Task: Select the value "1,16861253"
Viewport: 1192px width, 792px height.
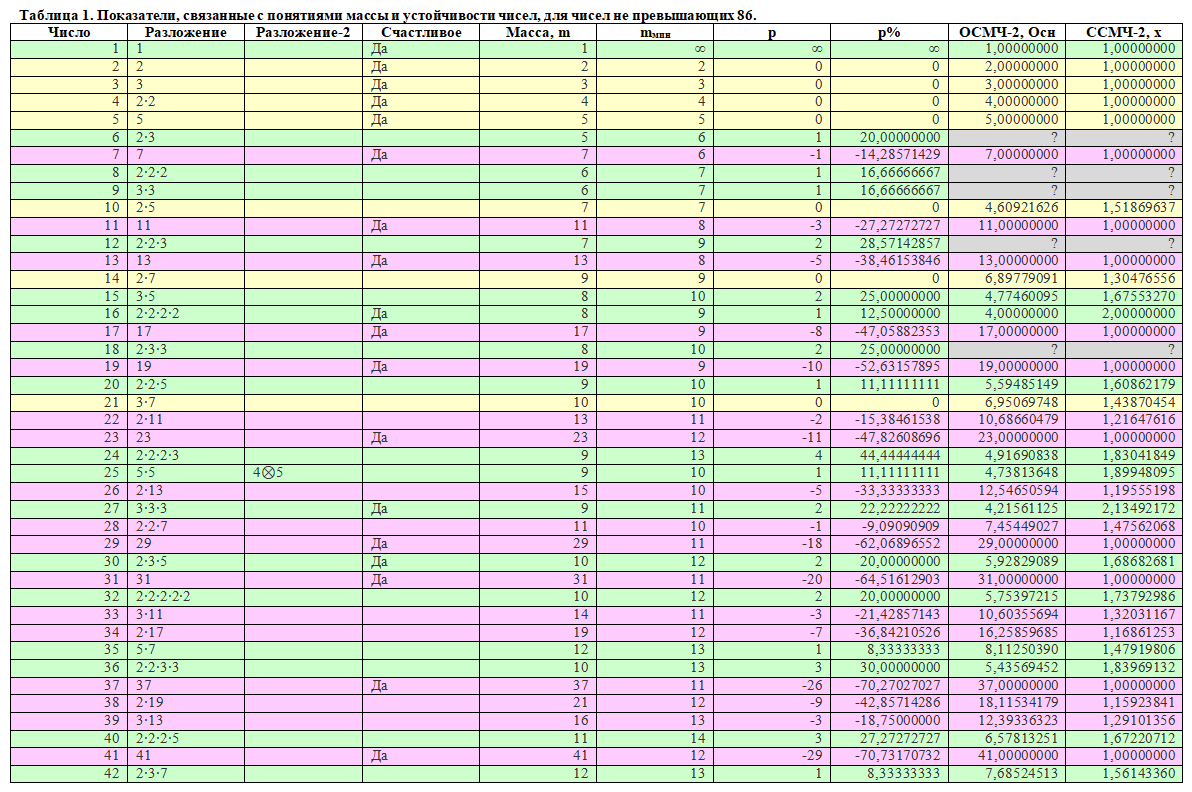Action: point(1139,632)
